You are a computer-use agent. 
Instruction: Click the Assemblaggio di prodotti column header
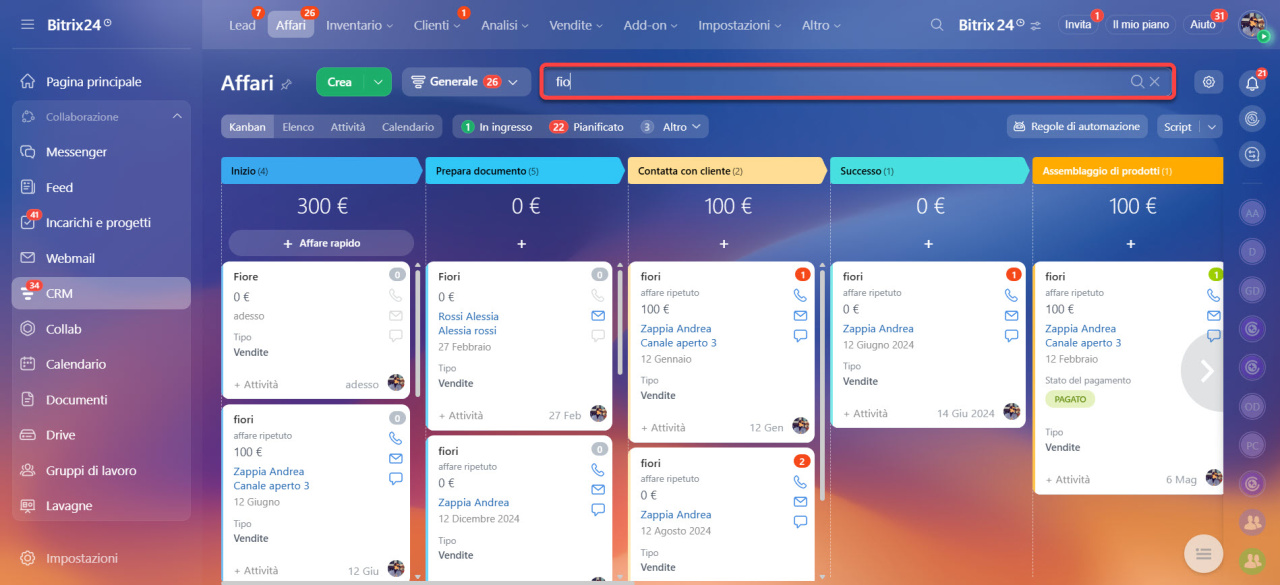coord(1127,171)
